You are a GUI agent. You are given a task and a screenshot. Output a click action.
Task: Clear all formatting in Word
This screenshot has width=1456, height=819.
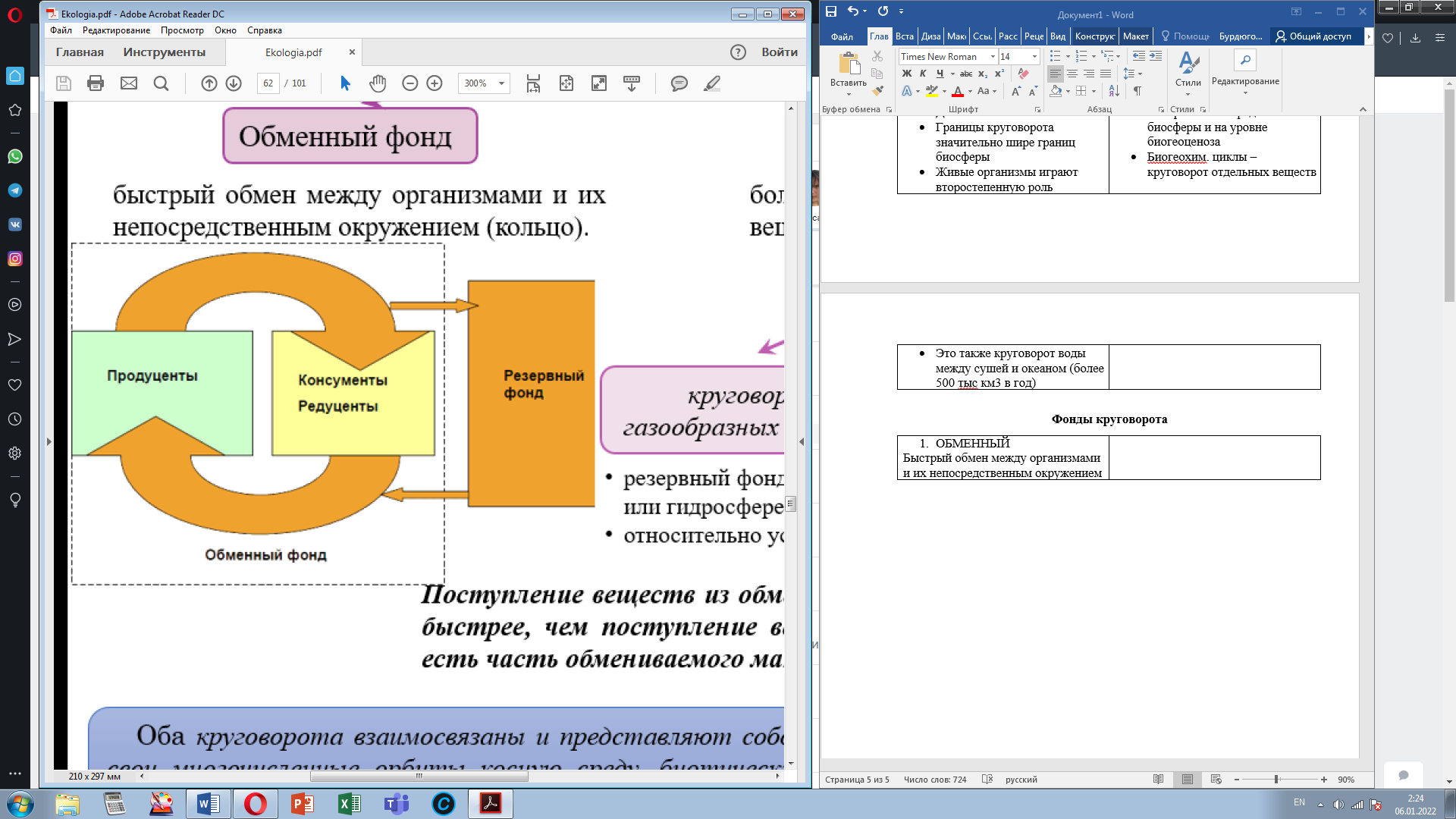coord(1023,74)
